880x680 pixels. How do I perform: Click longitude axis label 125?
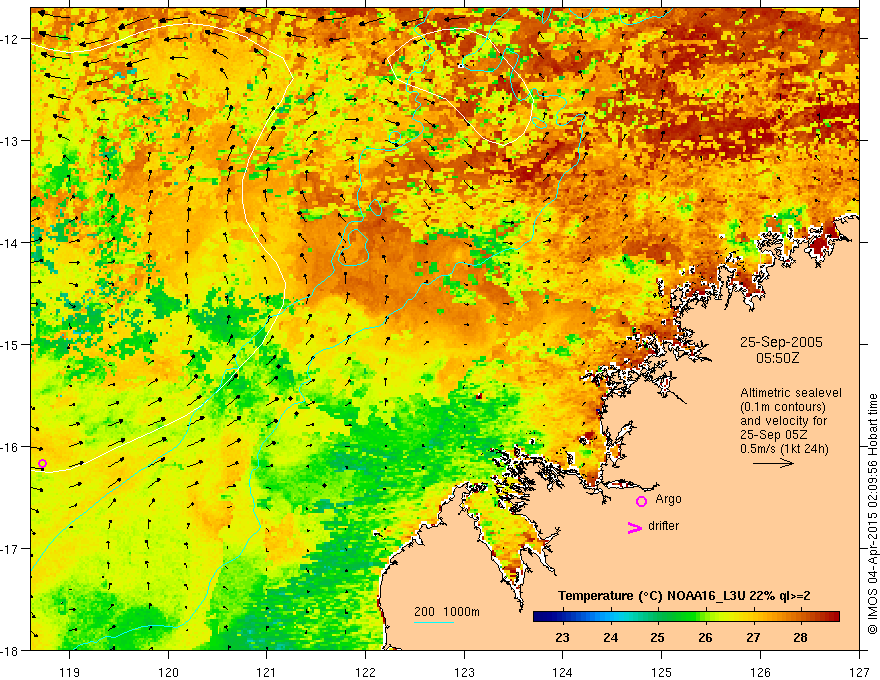[x=662, y=672]
